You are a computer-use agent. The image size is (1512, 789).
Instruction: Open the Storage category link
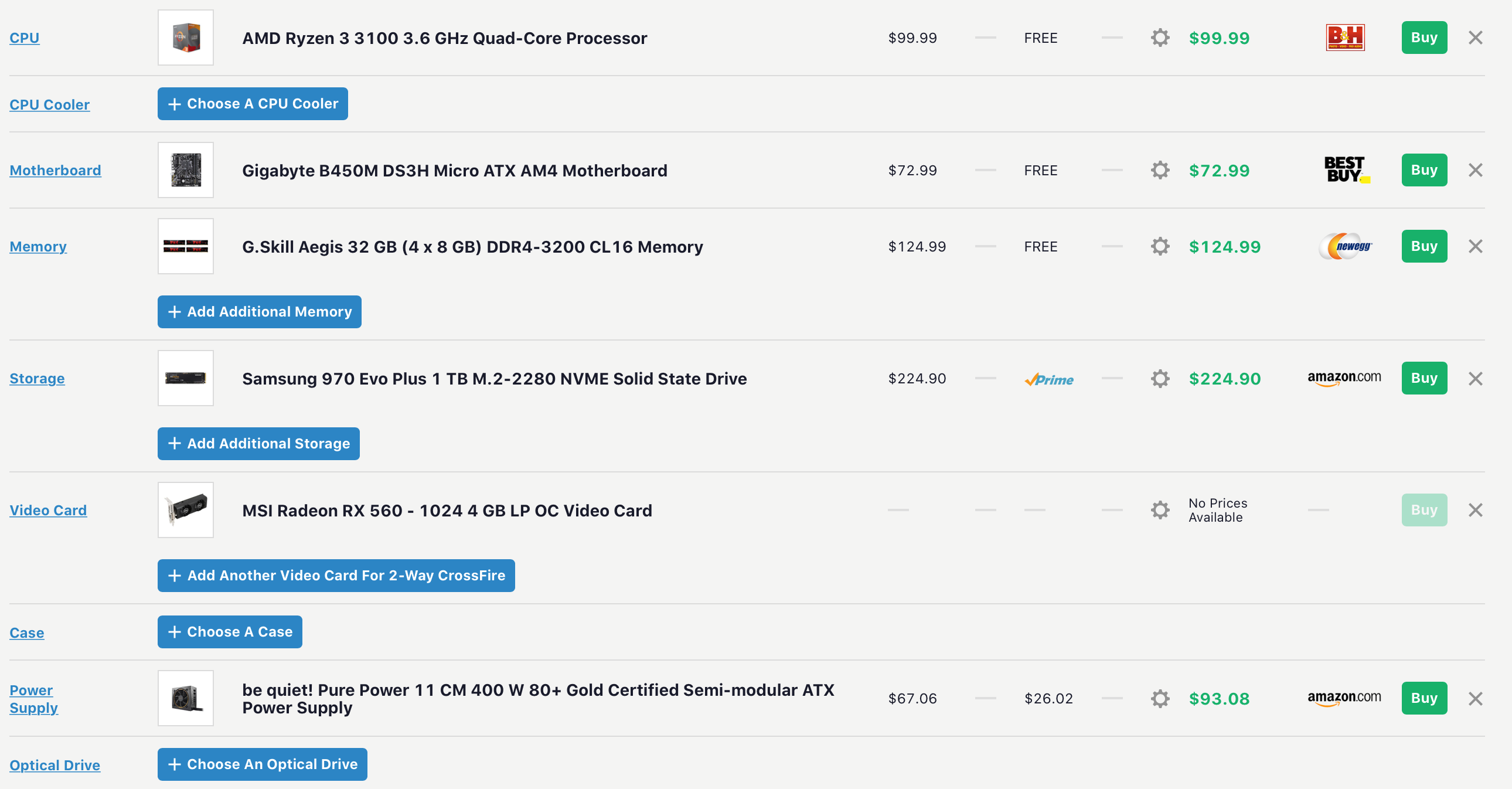click(x=37, y=379)
